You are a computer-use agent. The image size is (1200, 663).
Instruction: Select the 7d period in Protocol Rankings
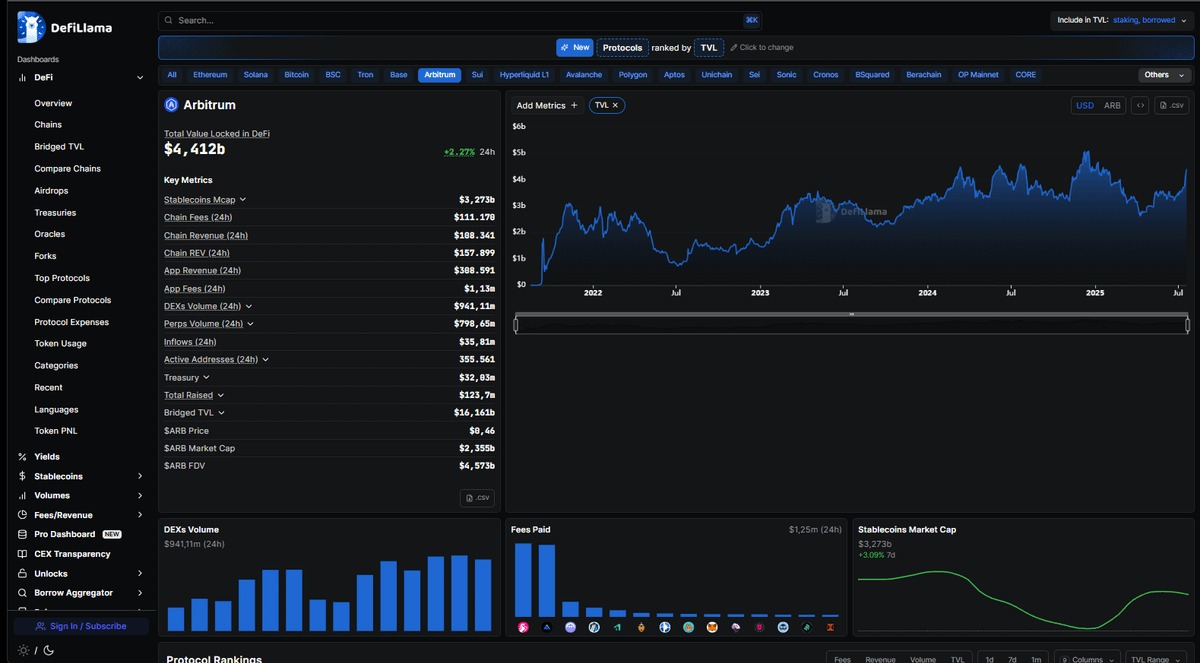1012,659
